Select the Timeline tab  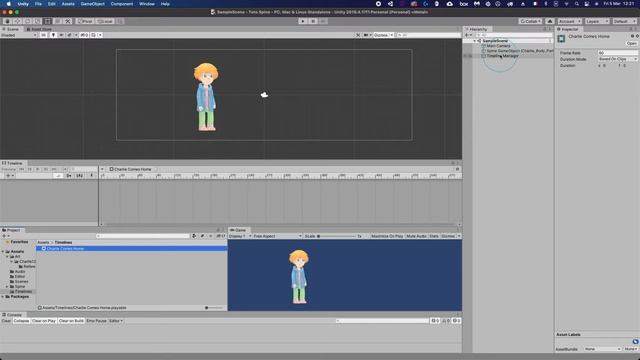pos(13,163)
